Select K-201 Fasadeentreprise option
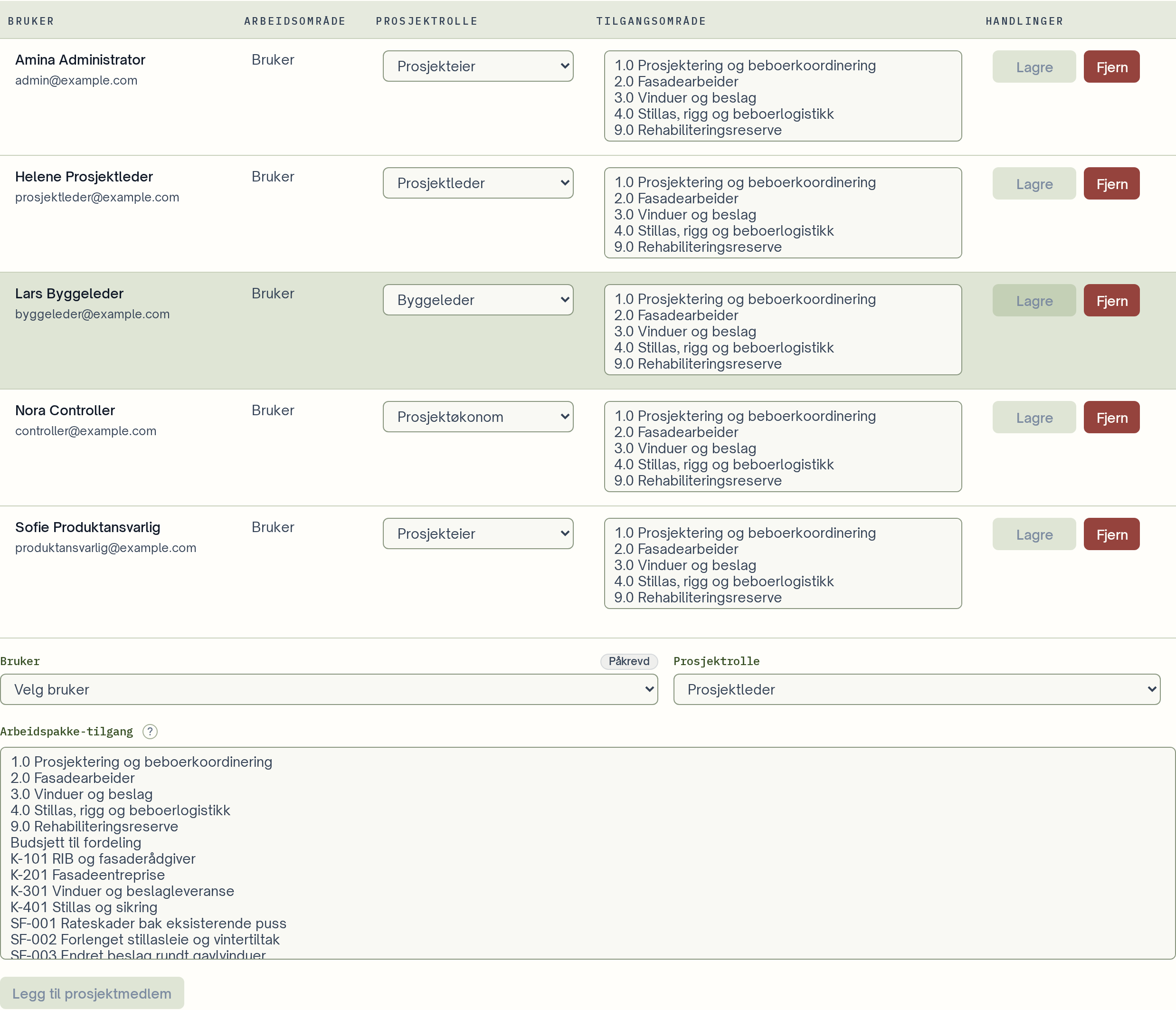Viewport: 1176px width, 1010px height. [588, 876]
